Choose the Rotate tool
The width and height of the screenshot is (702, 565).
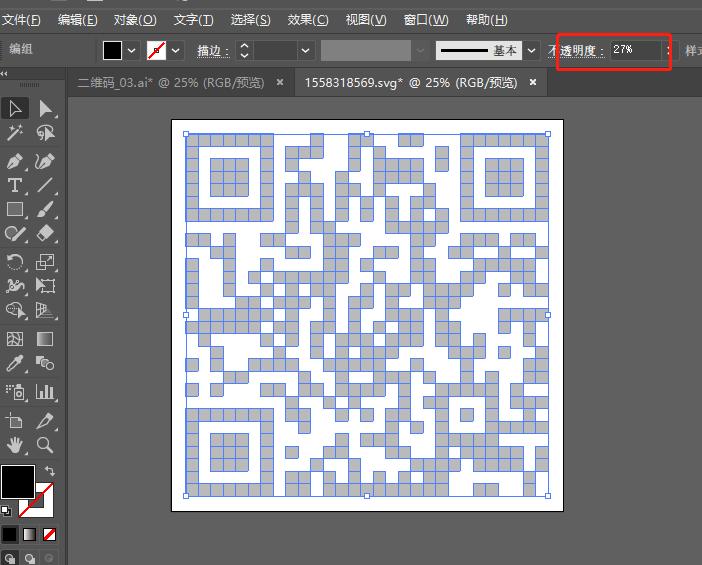point(15,262)
